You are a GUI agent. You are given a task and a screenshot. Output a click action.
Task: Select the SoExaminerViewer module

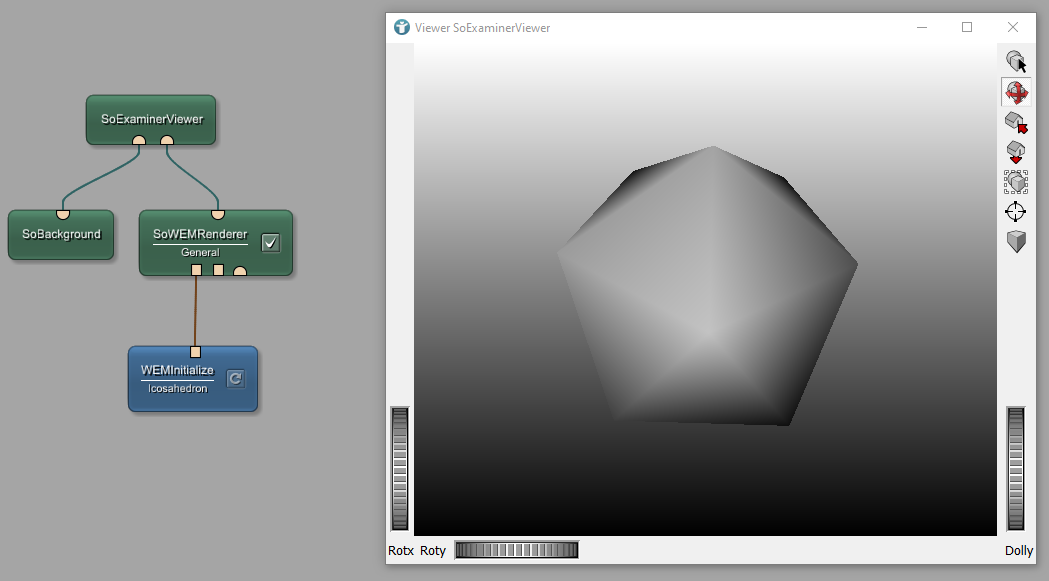(152, 119)
